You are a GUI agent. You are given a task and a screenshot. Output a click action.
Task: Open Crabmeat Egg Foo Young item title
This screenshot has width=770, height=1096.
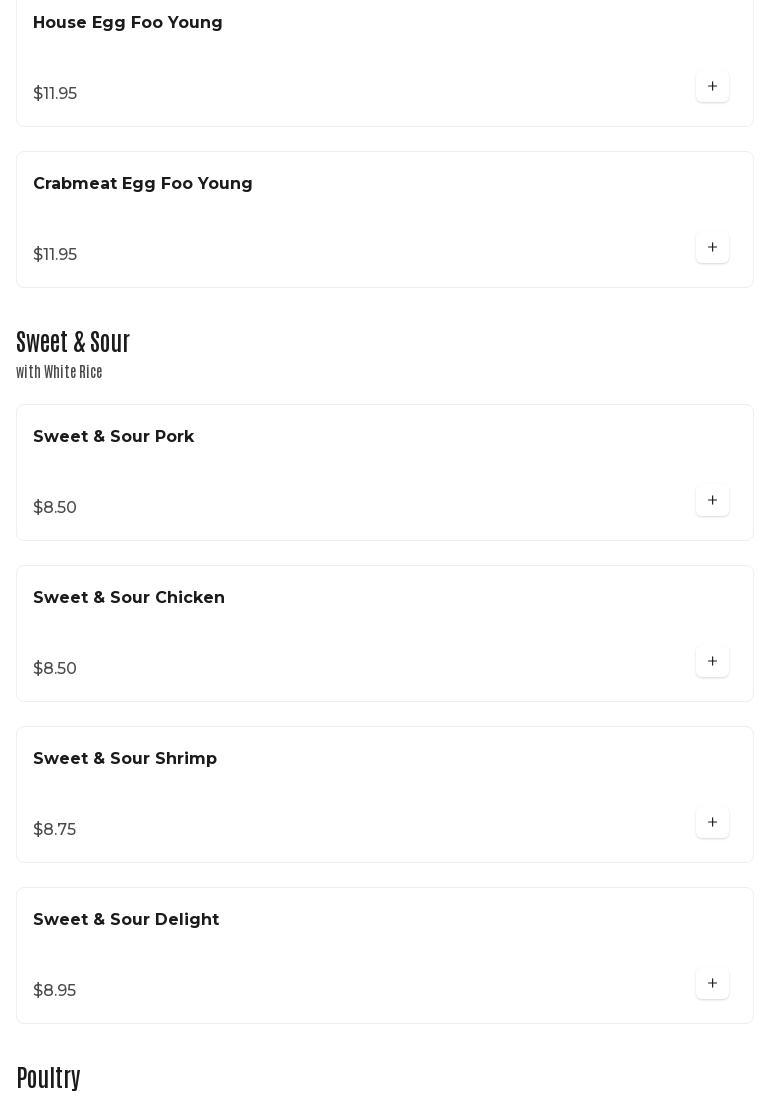coord(143,184)
